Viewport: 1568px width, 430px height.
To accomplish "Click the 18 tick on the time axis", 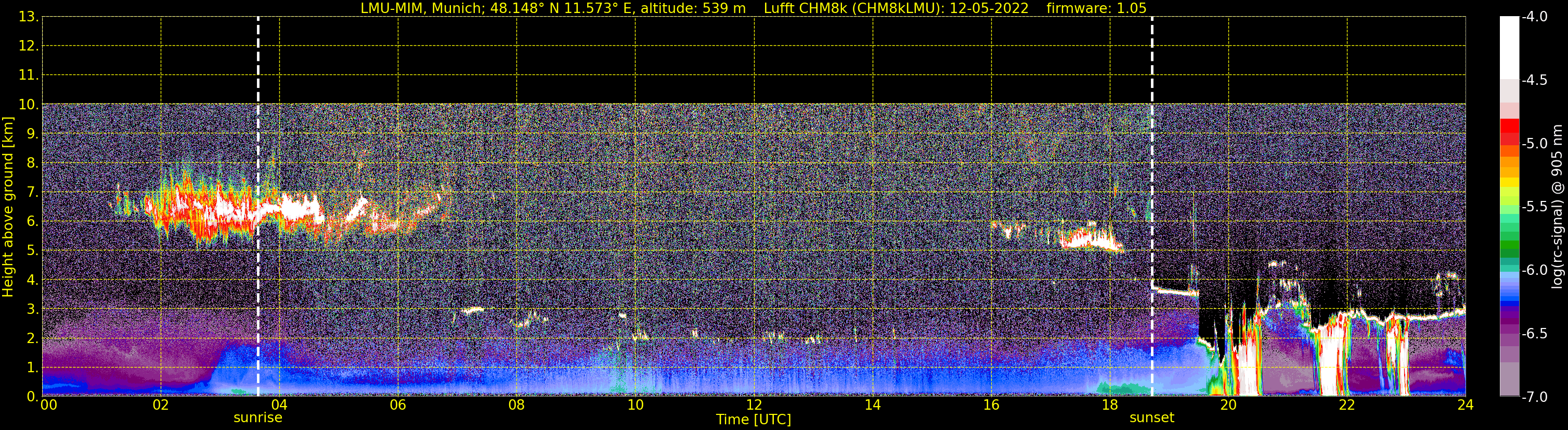I will 1110,405.
